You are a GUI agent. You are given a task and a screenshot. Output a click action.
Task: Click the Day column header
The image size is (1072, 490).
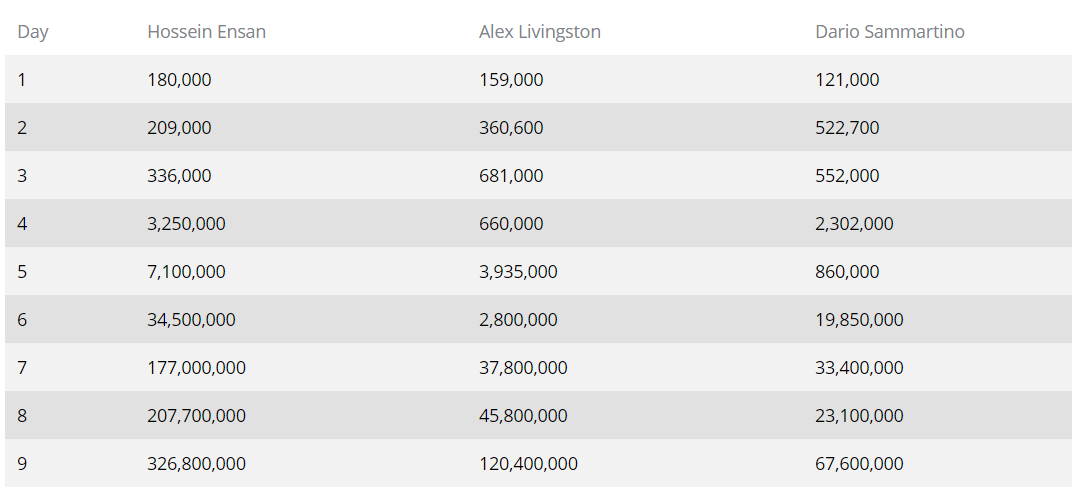point(33,31)
